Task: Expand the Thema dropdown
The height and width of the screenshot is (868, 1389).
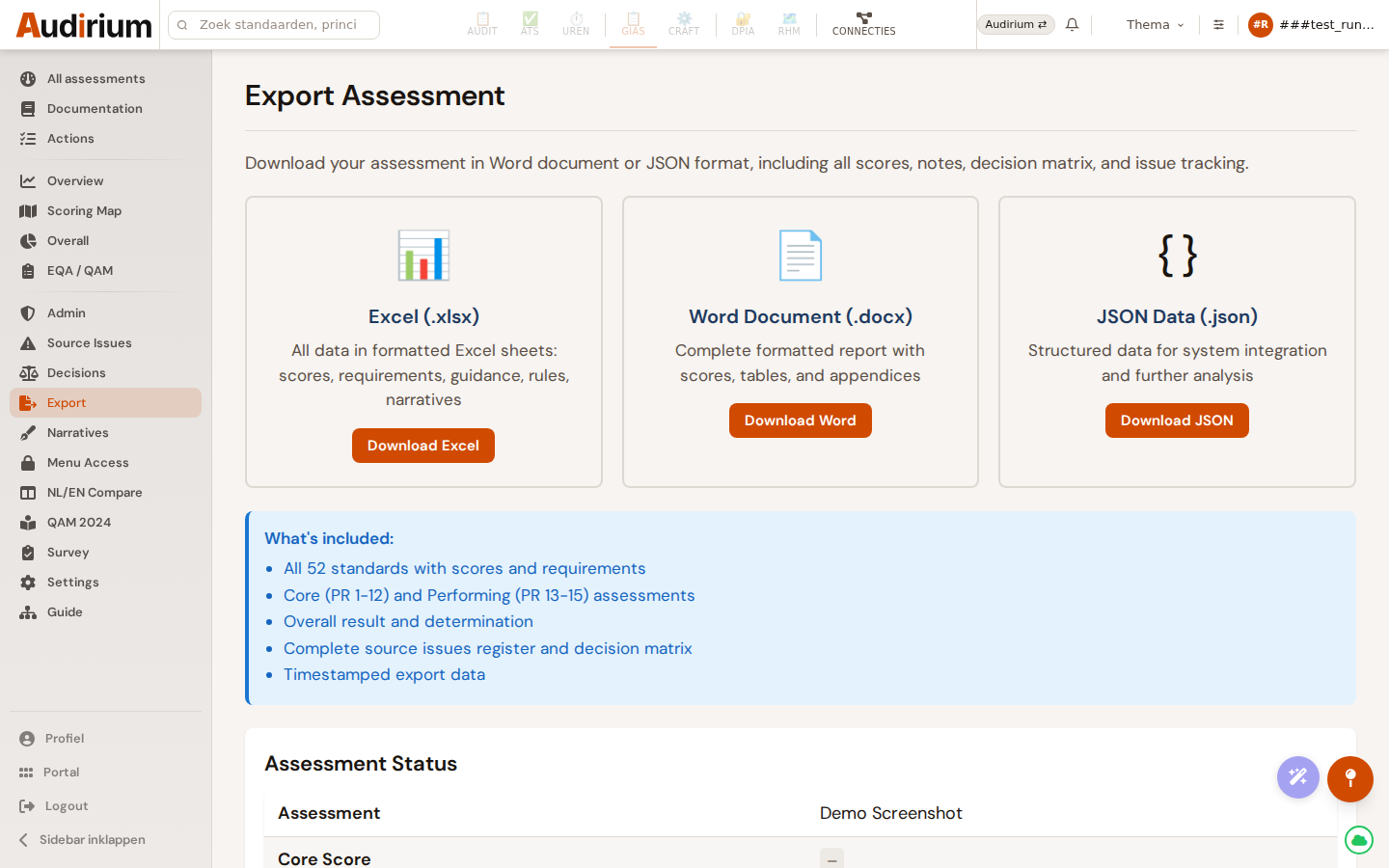Action: [x=1155, y=24]
